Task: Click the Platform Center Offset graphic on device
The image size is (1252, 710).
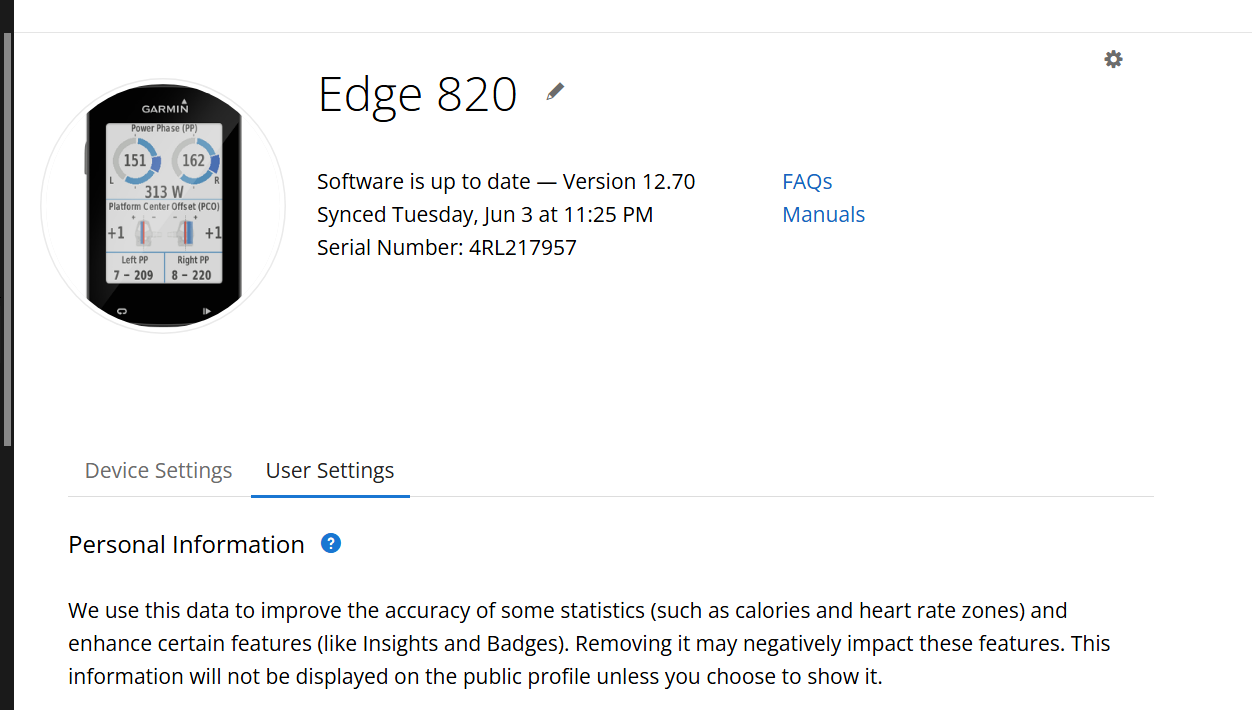Action: (163, 232)
